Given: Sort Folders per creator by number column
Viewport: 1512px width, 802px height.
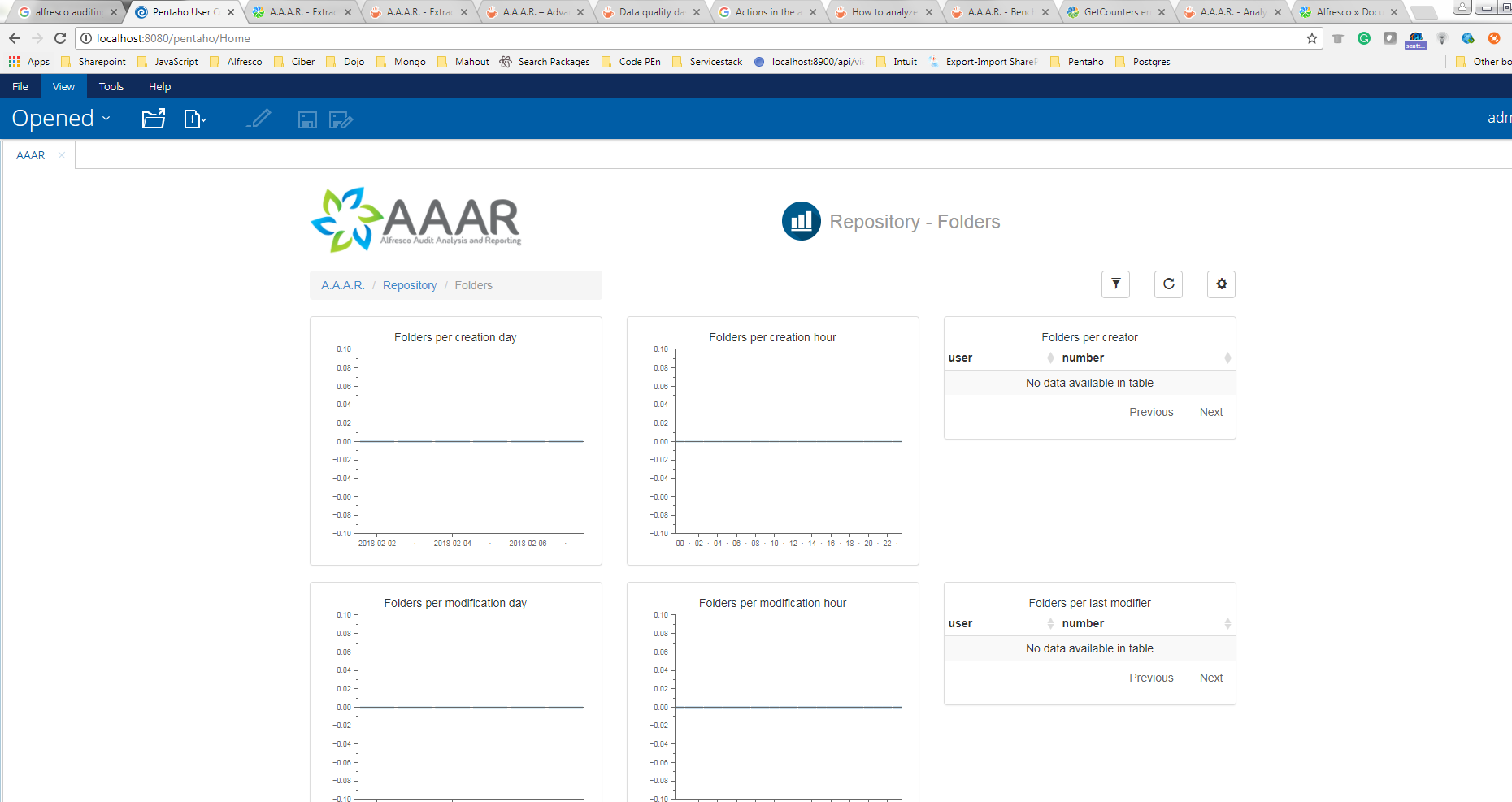Looking at the screenshot, I should tap(1146, 358).
